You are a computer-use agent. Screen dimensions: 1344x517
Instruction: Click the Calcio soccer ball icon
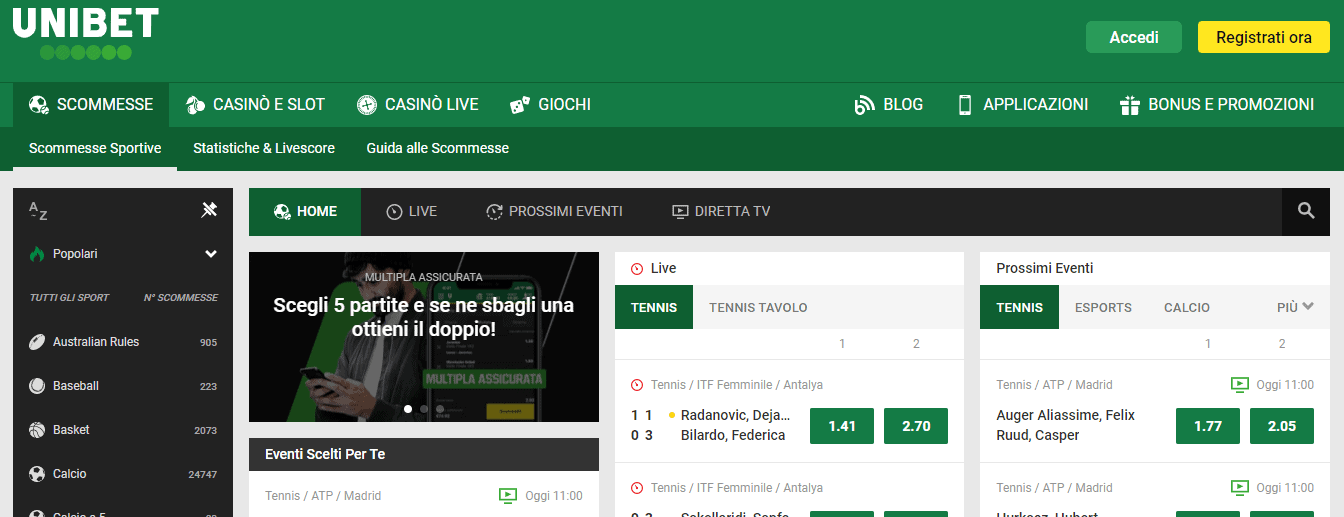[37, 474]
